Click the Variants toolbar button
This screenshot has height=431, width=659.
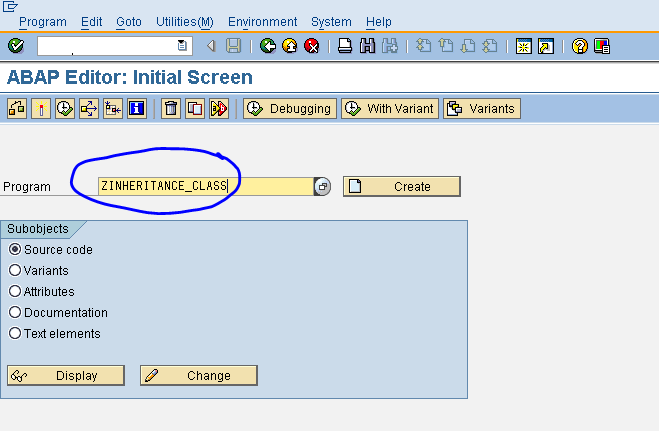[482, 109]
